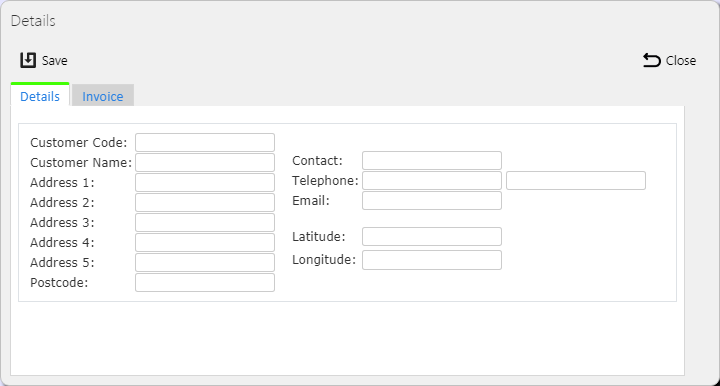Click the Close button text
Image resolution: width=720 pixels, height=386 pixels.
point(681,61)
